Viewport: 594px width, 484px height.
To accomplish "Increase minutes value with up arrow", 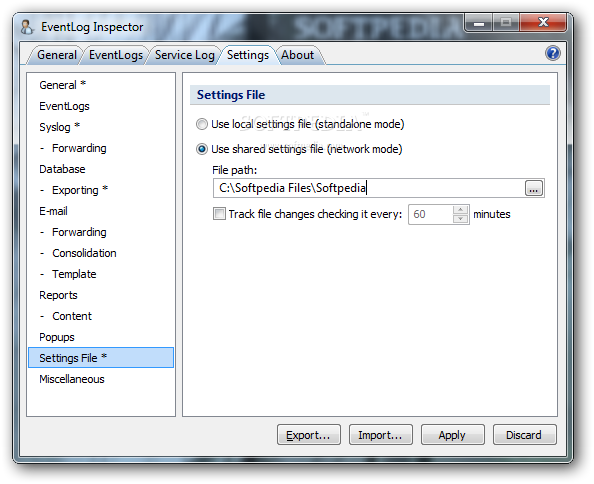I will (x=460, y=209).
